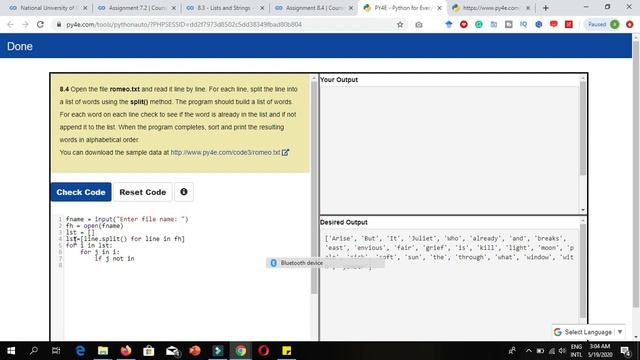Switch to the https://www.py4e.com tab
Screen dimensions: 640x360
coord(490,8)
